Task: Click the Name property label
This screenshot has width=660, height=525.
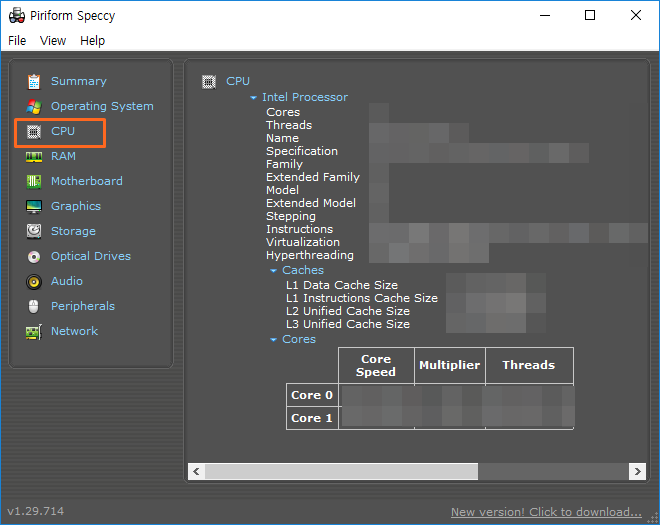Action: 282,139
